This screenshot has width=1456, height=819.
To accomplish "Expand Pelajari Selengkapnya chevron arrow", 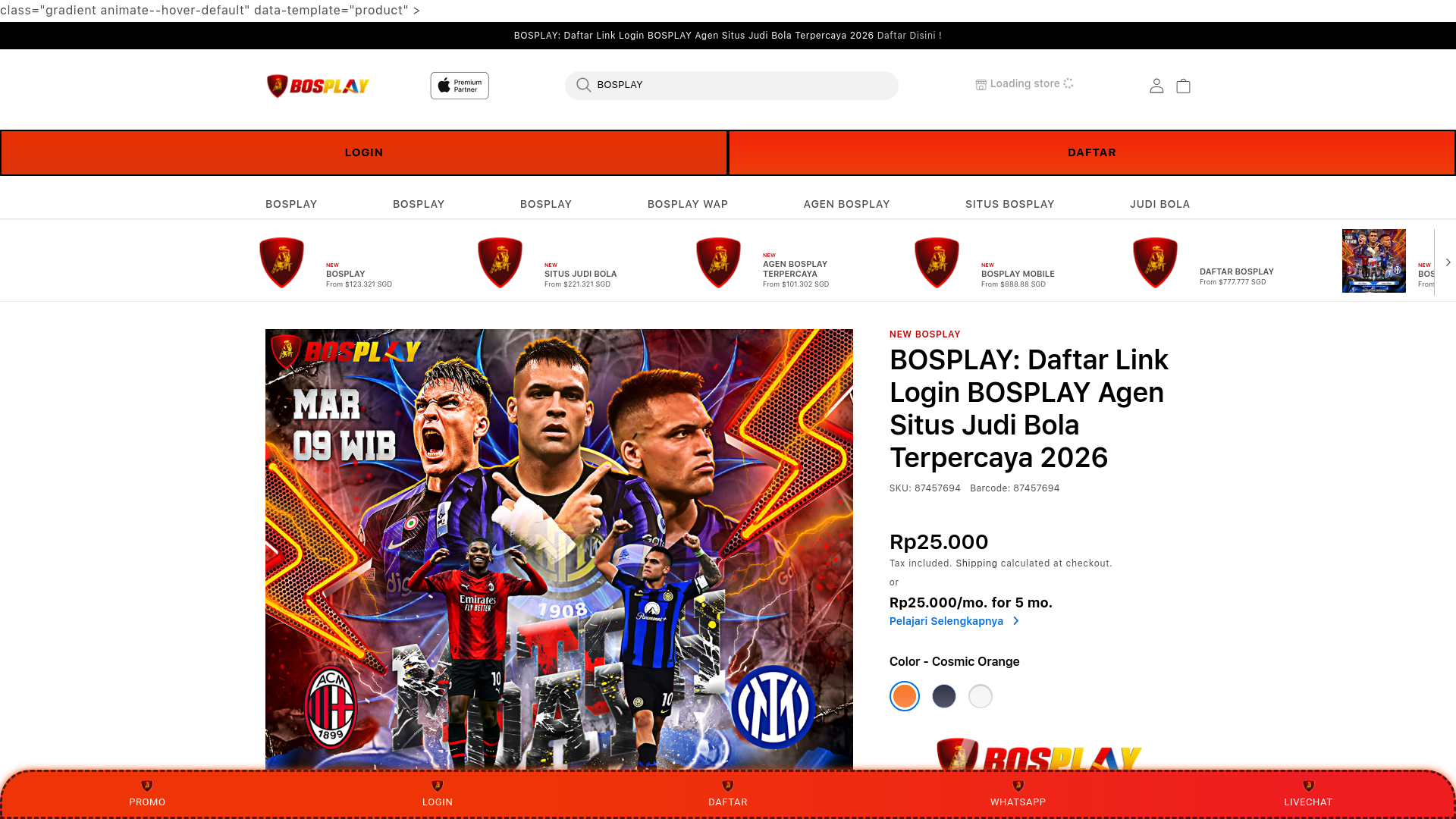I will [1016, 621].
